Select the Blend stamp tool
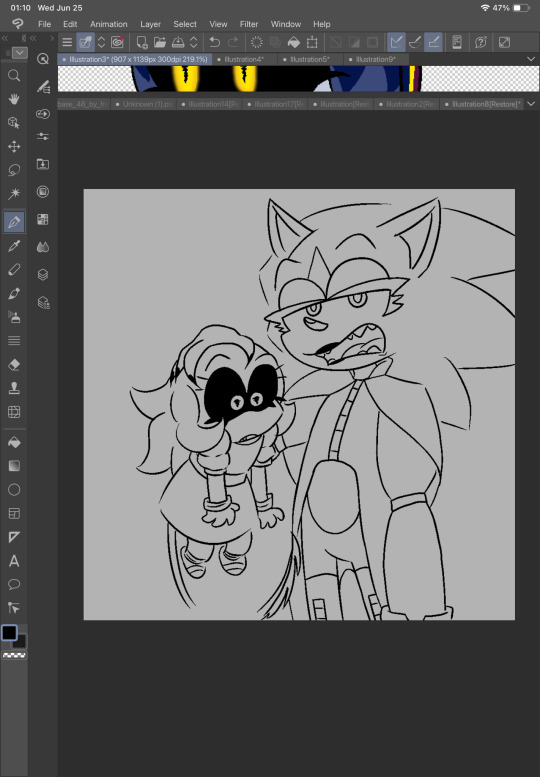This screenshot has width=540, height=777. tap(14, 388)
